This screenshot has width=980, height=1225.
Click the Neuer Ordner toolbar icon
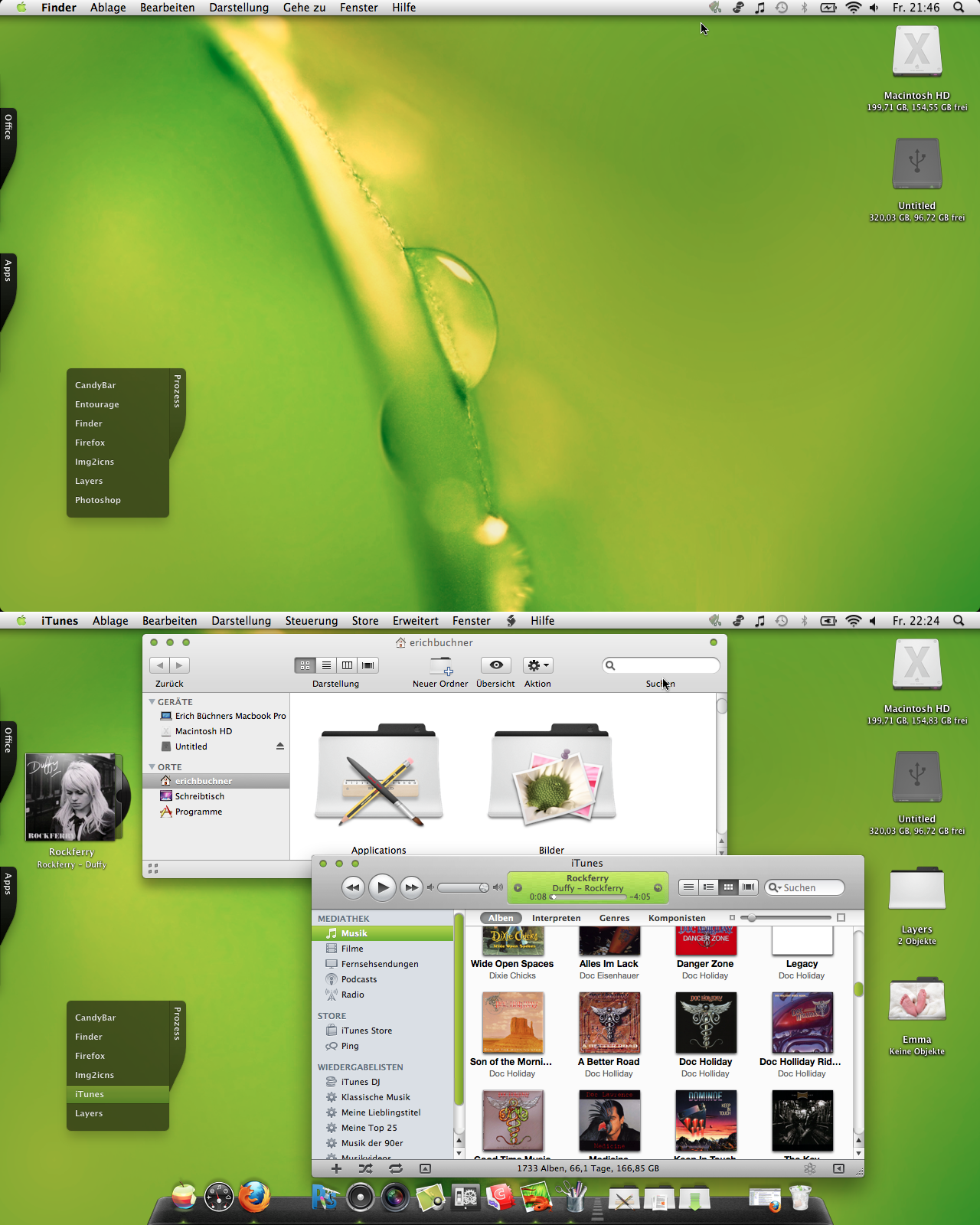click(x=441, y=665)
